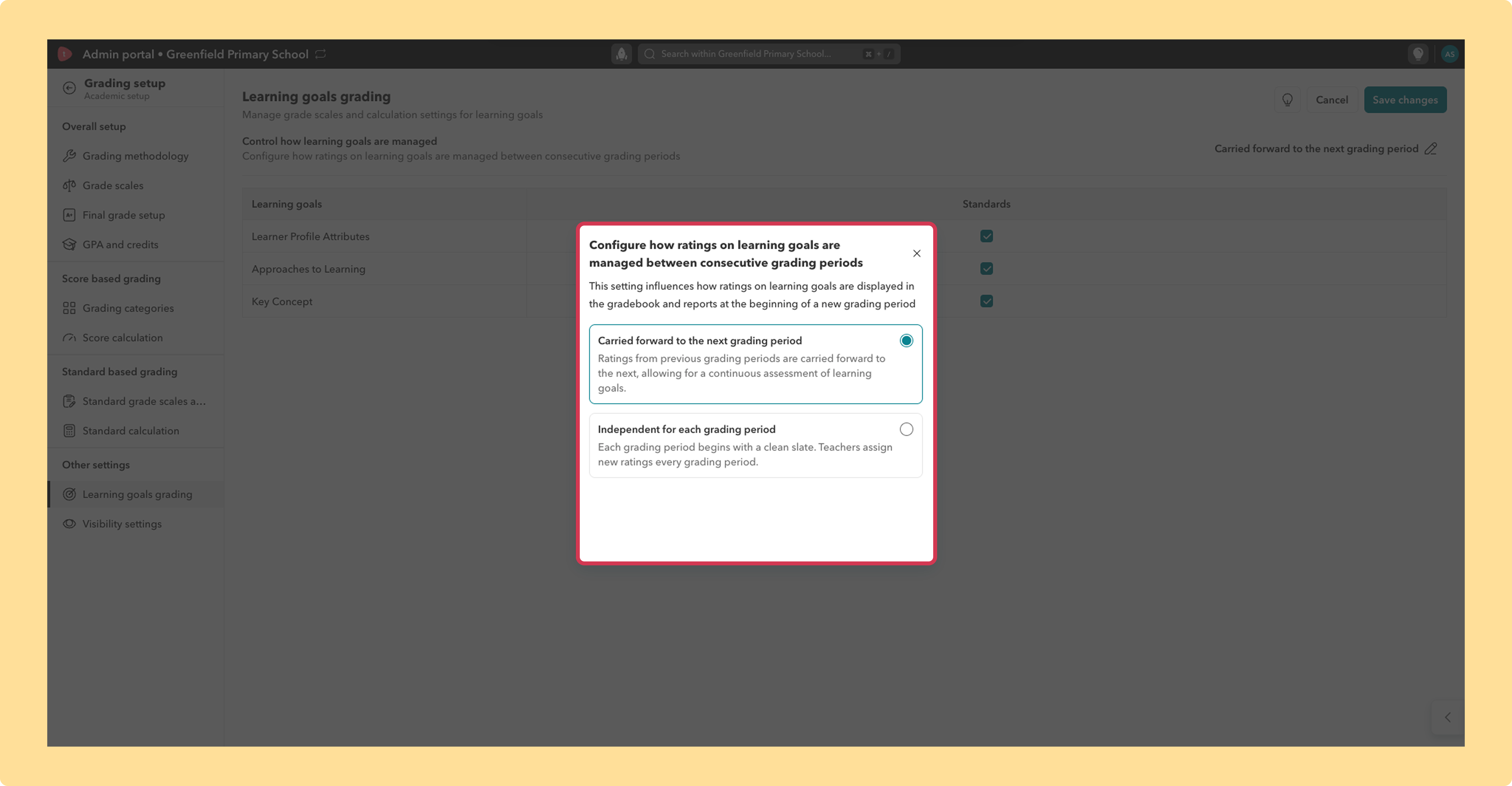The height and width of the screenshot is (786, 1512).
Task: Click the Learner Profile Attributes row label
Action: click(311, 236)
